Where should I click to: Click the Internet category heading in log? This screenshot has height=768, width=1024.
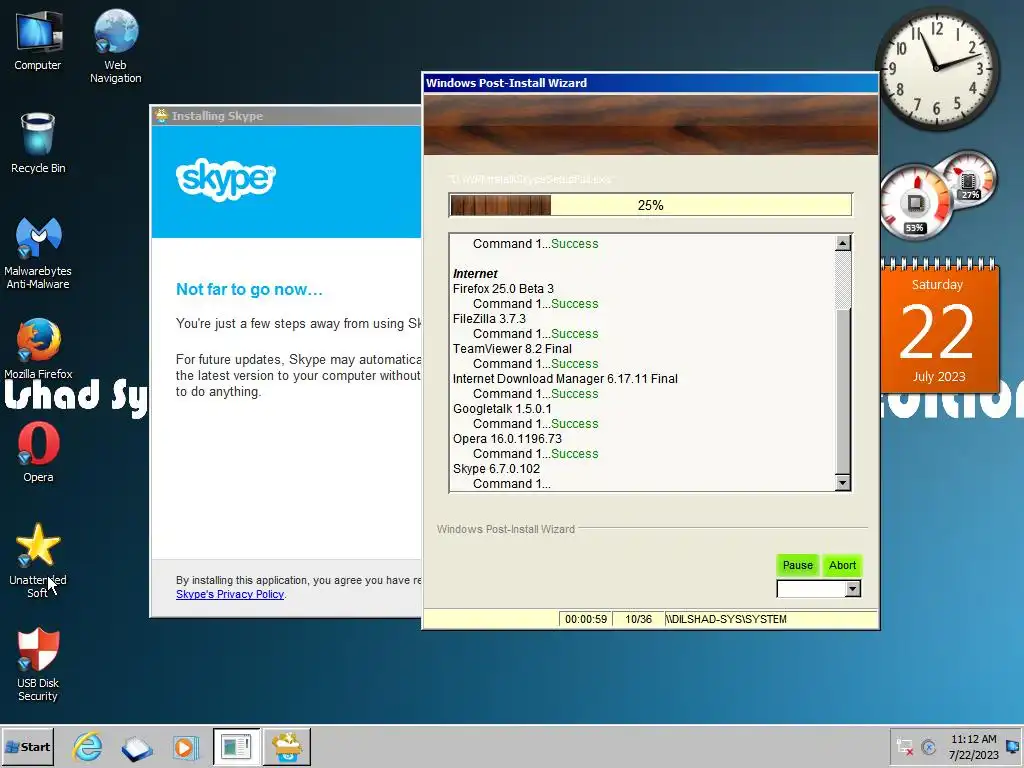point(475,274)
